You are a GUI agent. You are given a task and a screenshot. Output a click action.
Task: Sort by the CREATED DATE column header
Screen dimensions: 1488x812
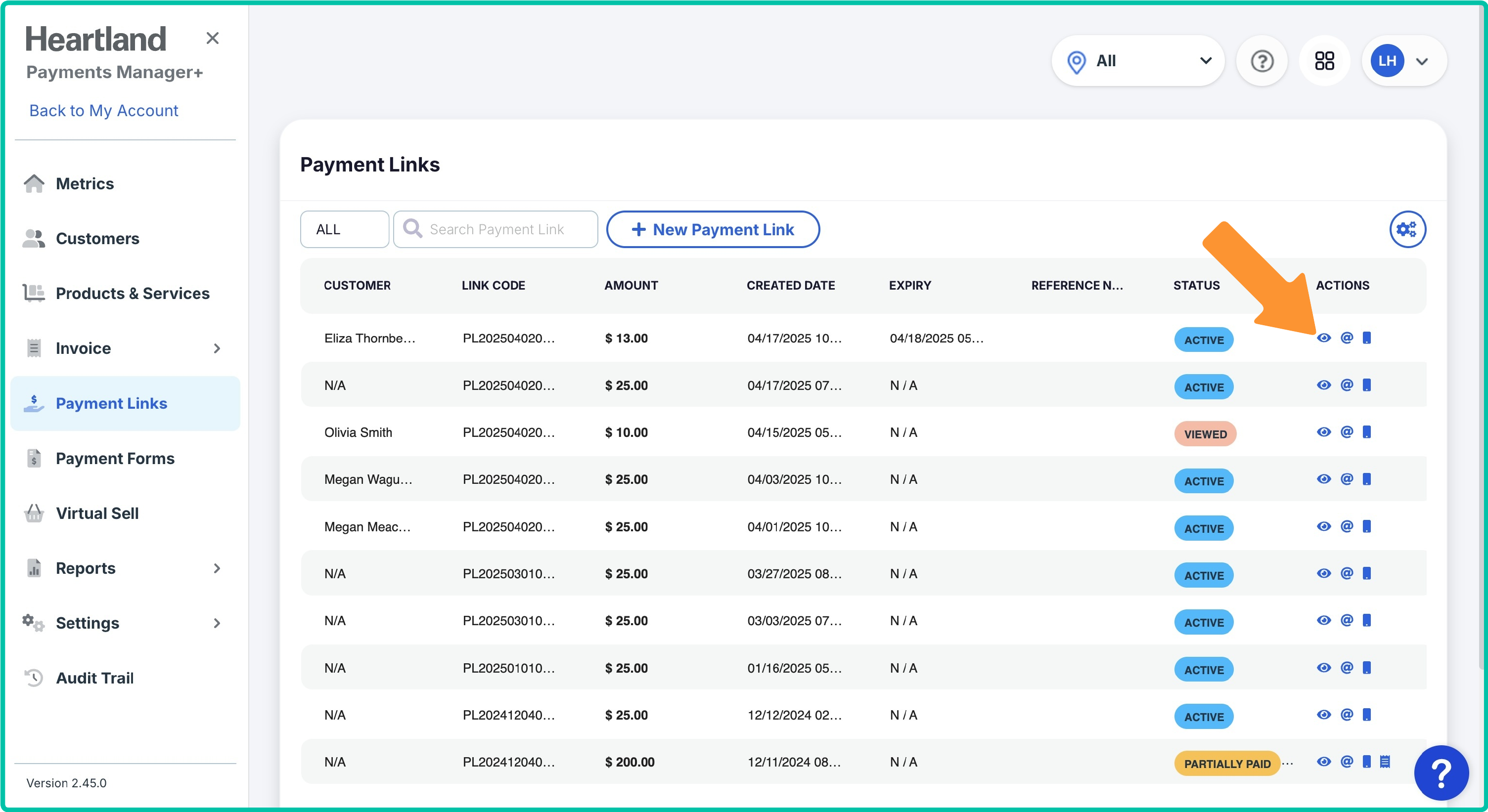coord(790,285)
